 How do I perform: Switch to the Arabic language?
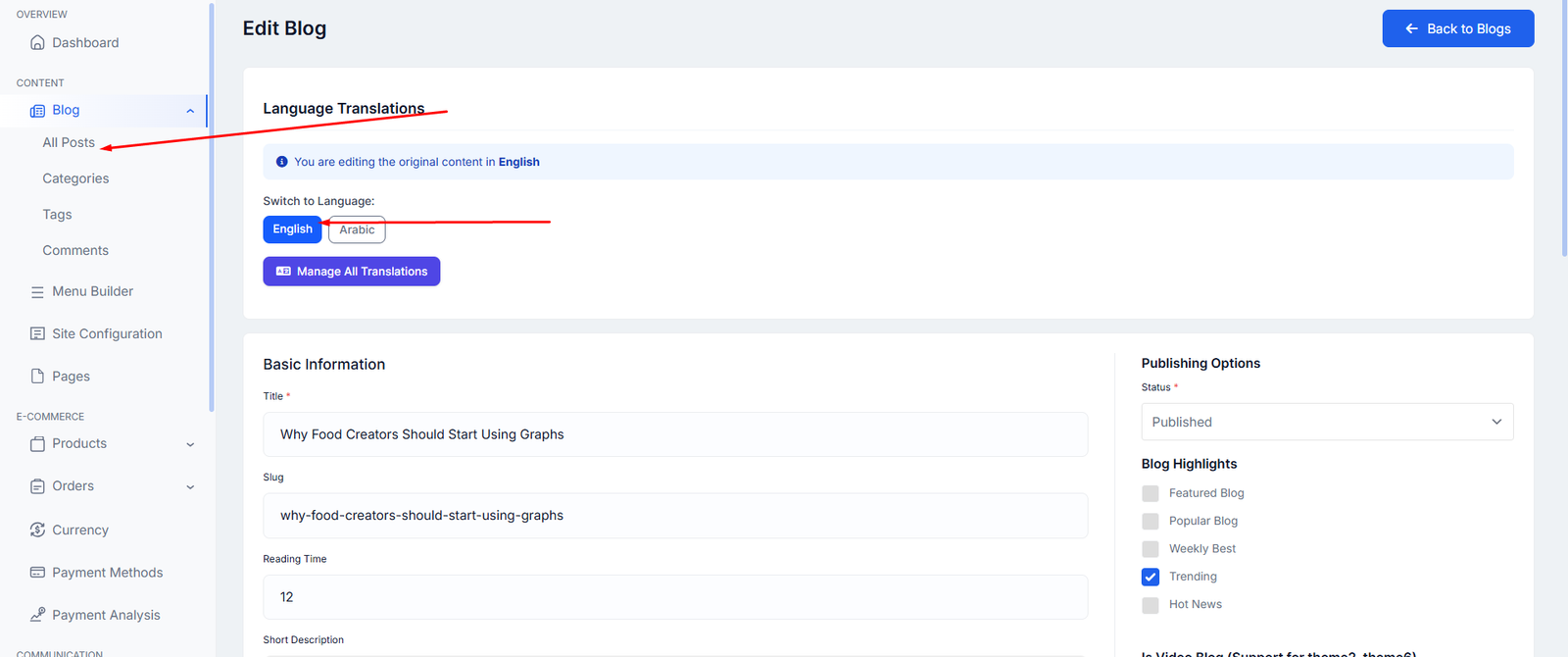(x=357, y=229)
